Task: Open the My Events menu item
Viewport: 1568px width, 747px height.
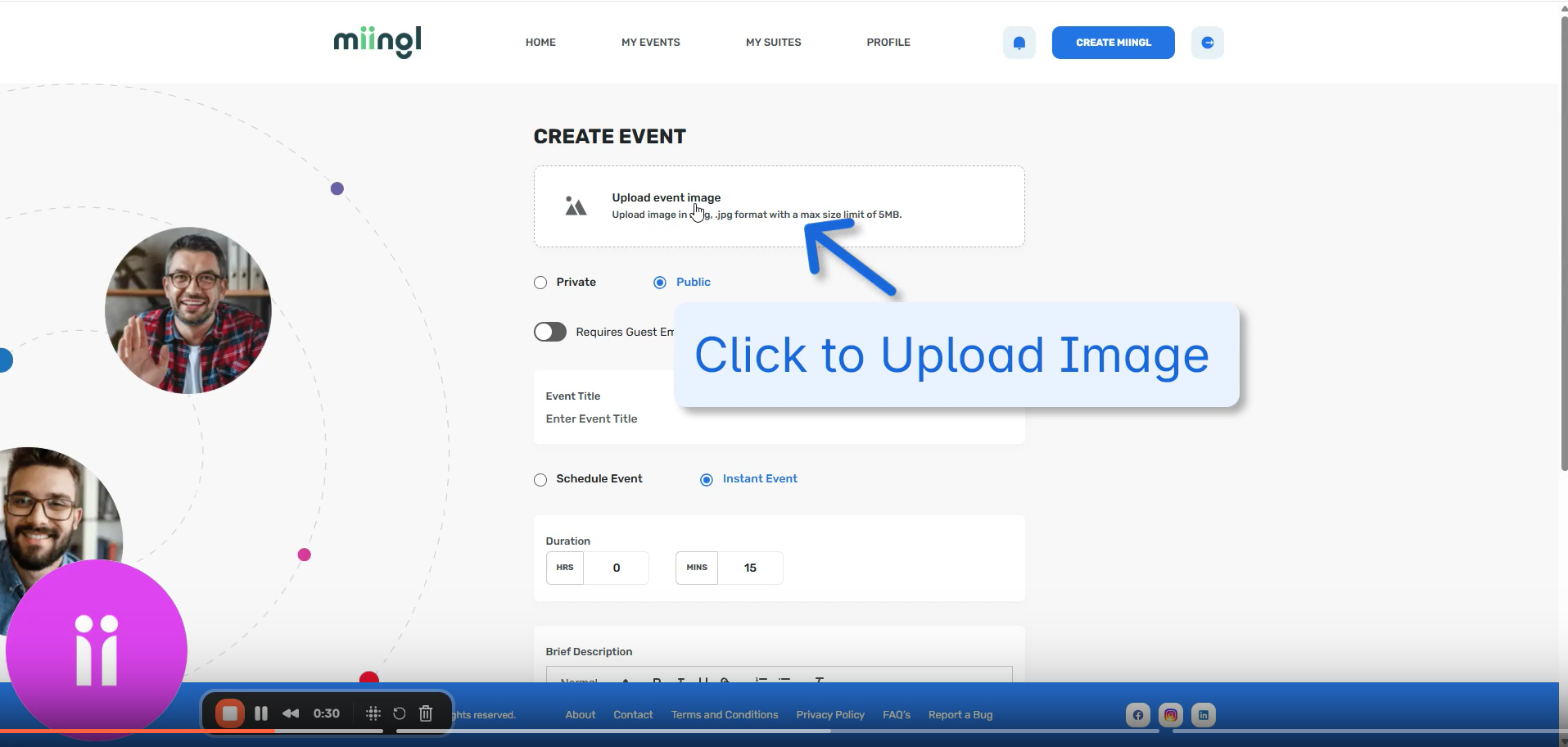Action: 650,43
